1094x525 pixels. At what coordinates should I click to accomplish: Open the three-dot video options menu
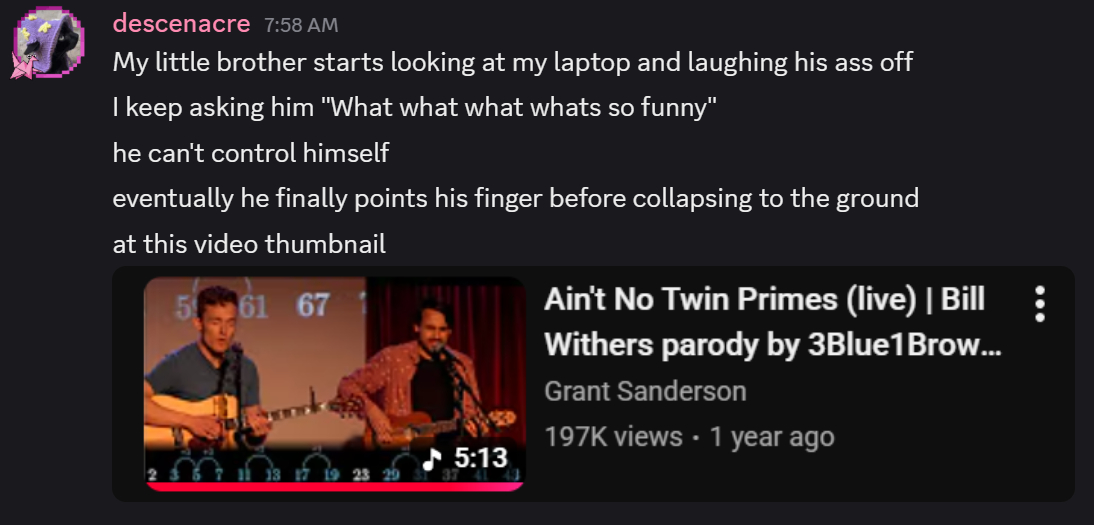tap(1040, 304)
